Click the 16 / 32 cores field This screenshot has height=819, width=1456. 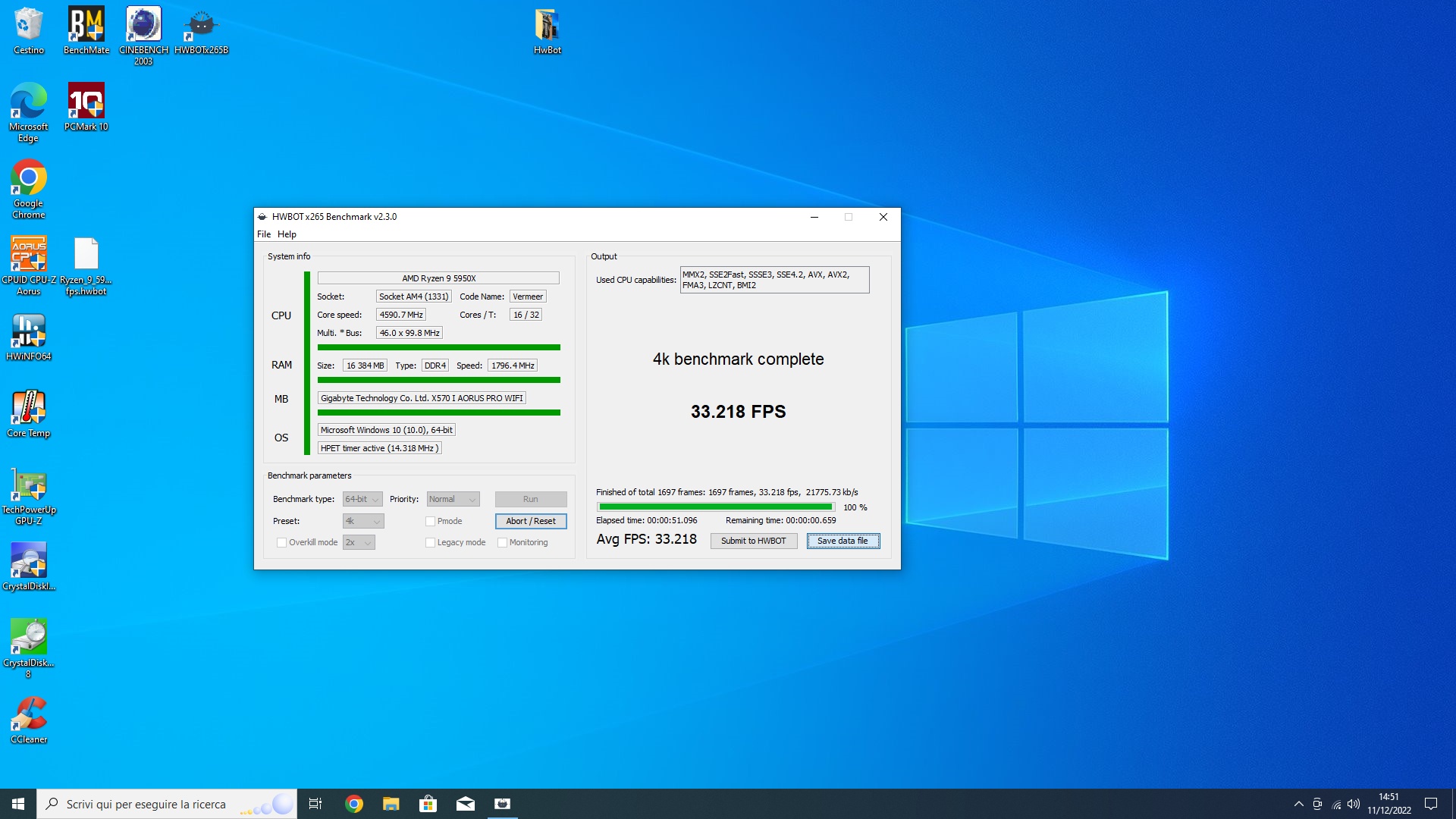(526, 315)
